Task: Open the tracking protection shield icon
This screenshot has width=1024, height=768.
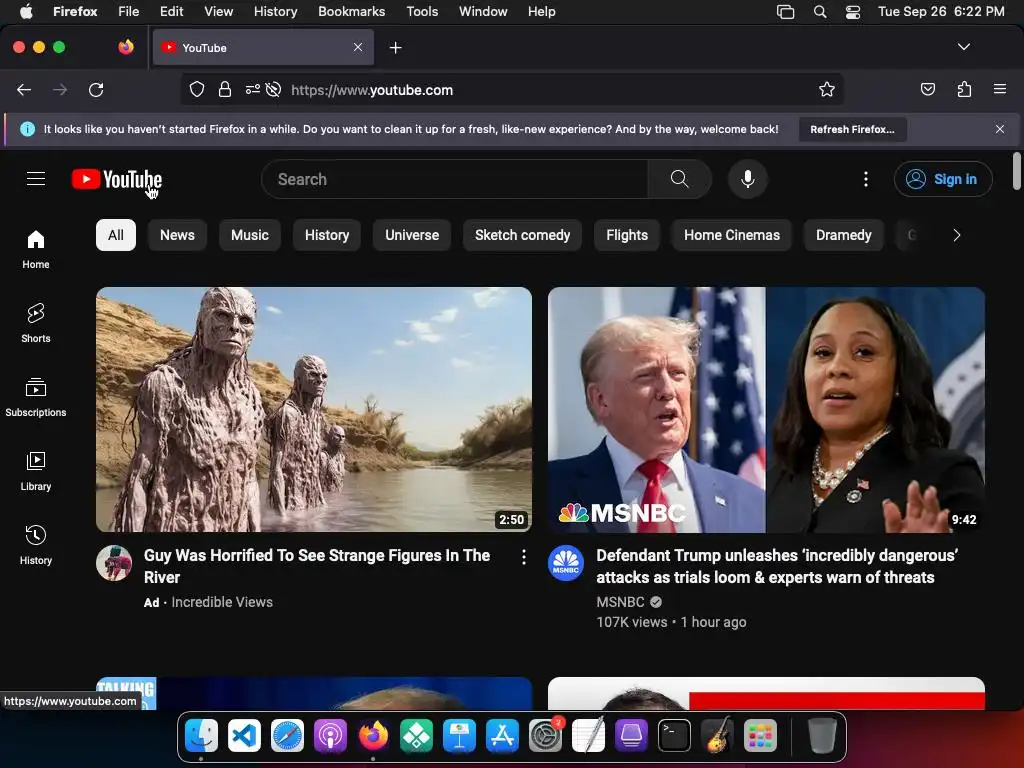Action: pyautogui.click(x=197, y=89)
